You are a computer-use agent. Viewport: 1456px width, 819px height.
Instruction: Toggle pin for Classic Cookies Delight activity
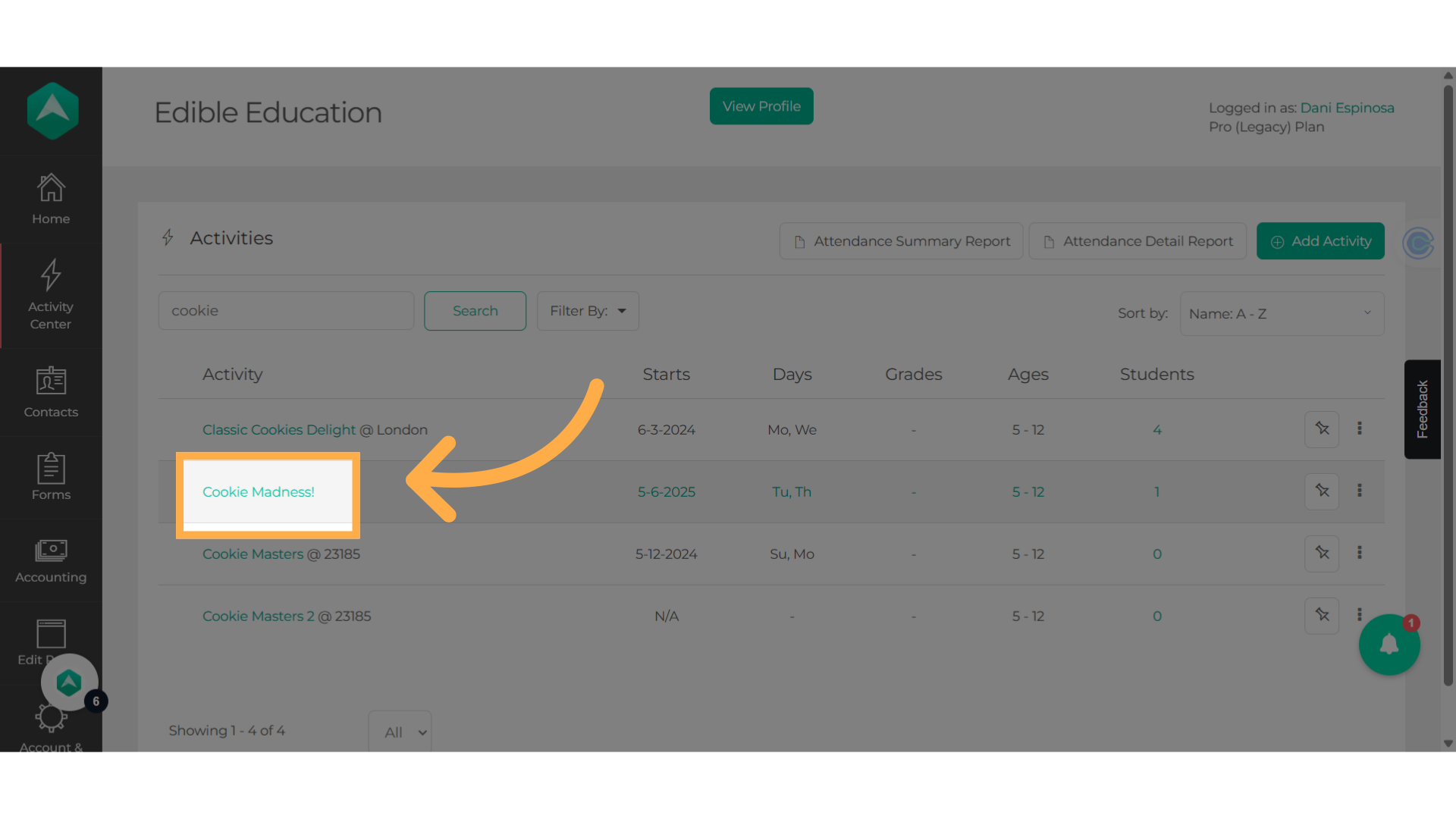point(1322,429)
